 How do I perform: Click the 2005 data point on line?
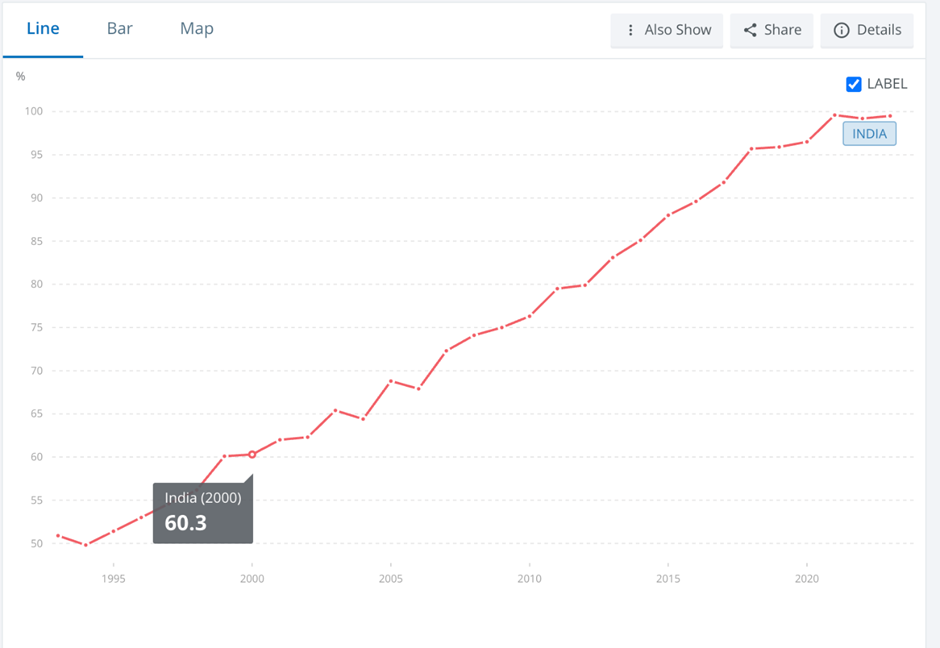click(391, 381)
